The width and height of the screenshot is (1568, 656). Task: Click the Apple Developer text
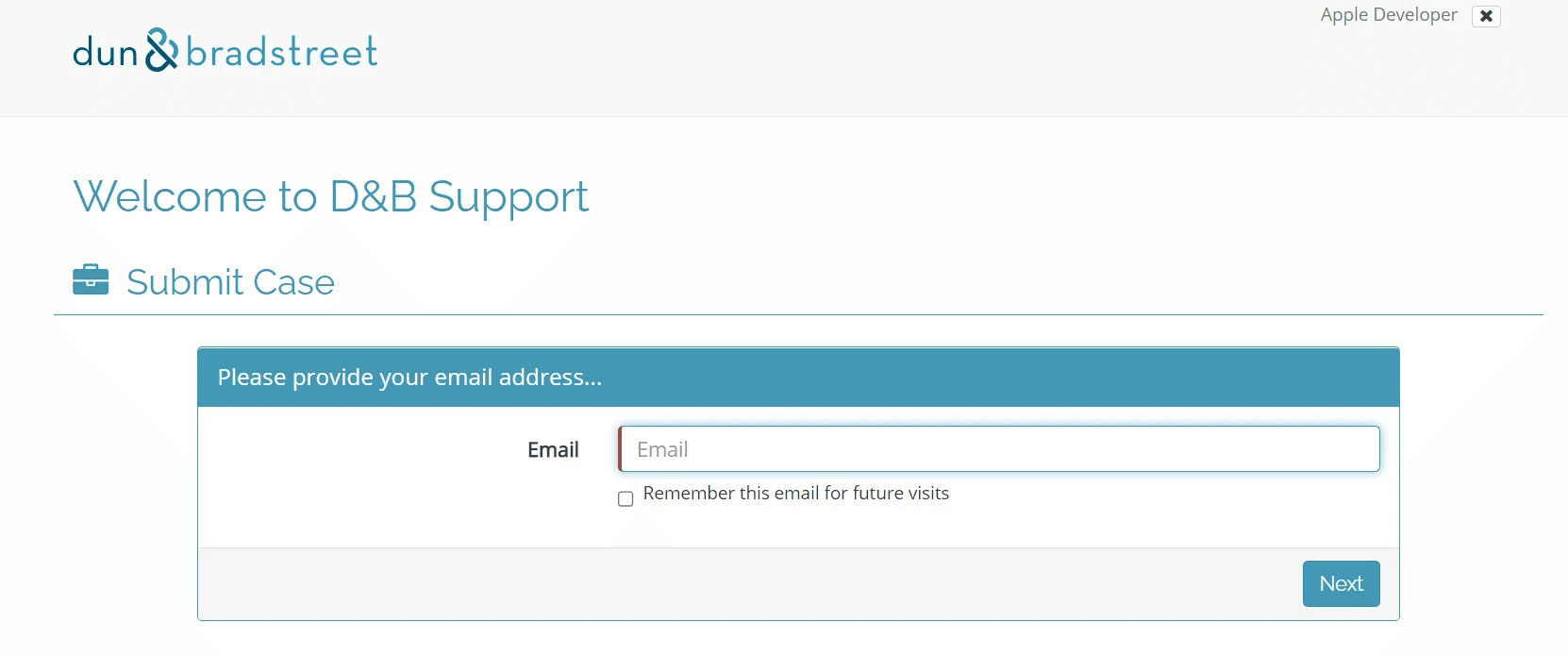tap(1388, 15)
